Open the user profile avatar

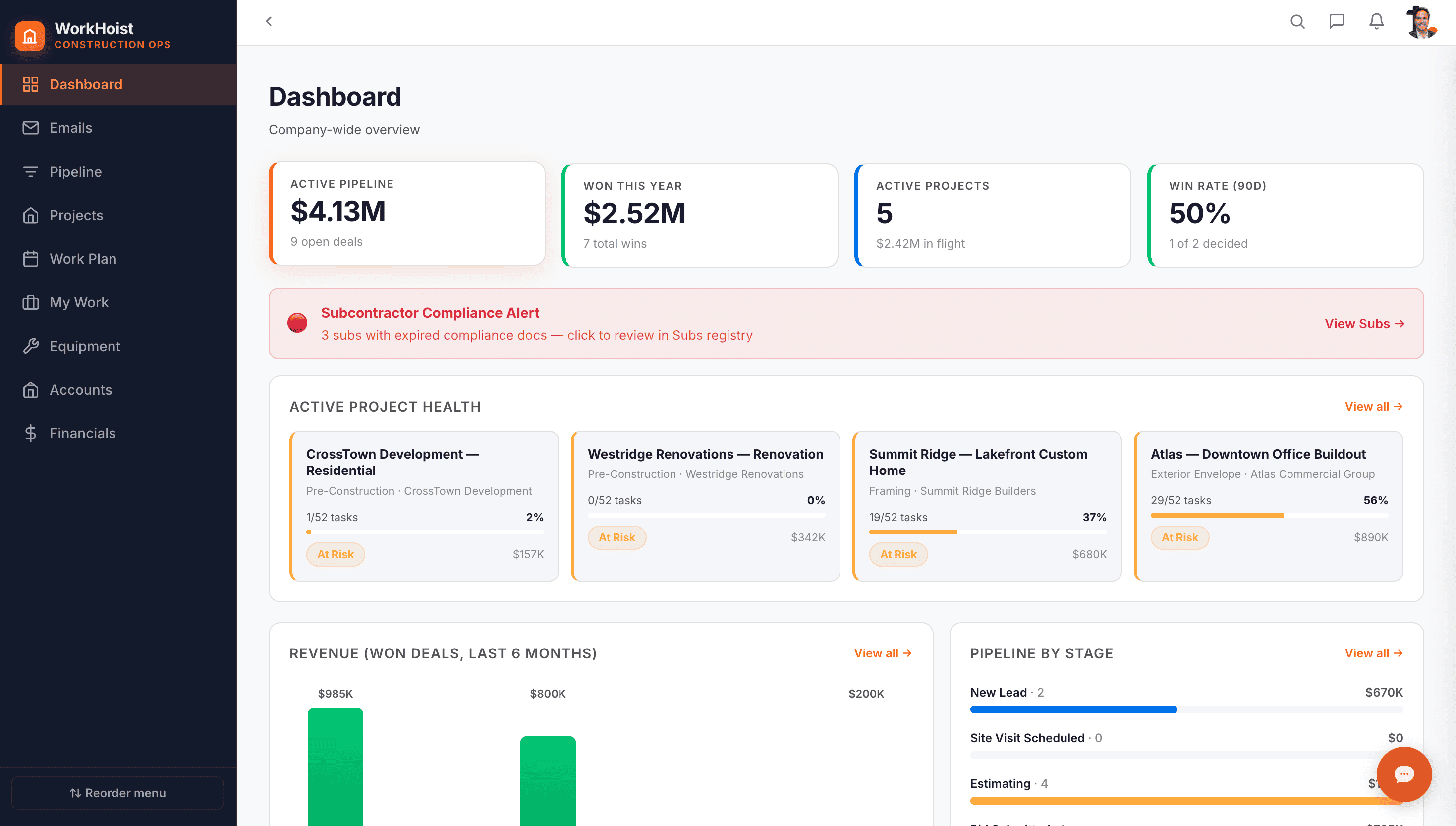click(x=1422, y=22)
